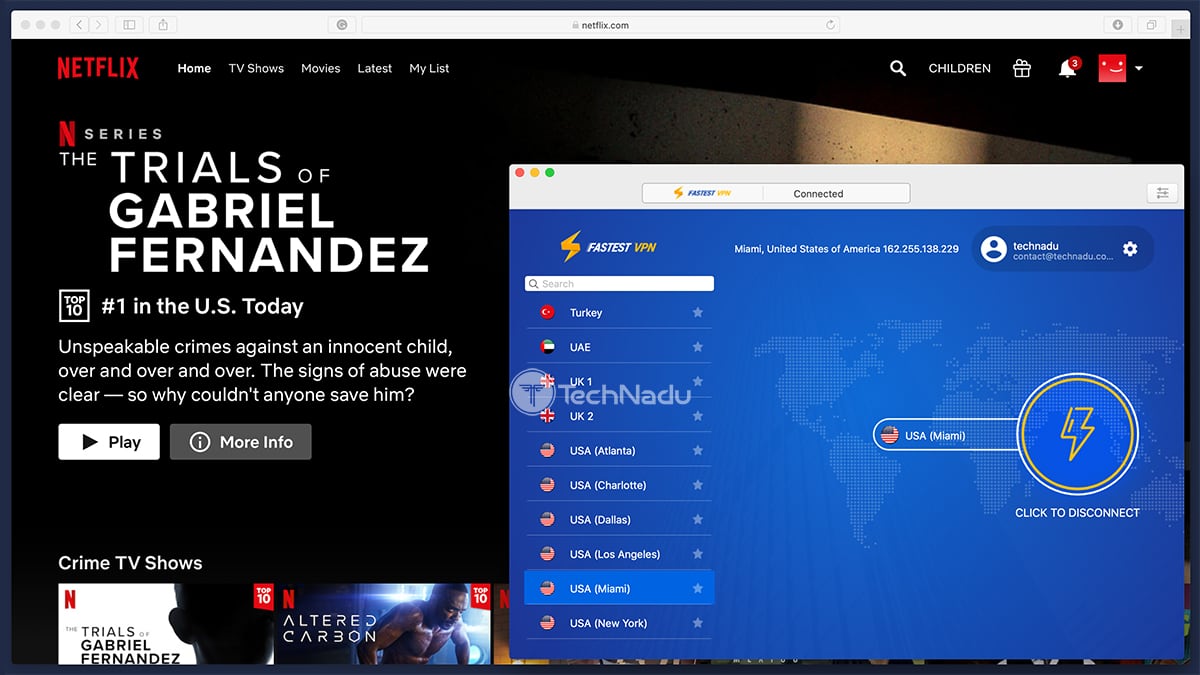The height and width of the screenshot is (675, 1200).
Task: Click FastestVPN title bar tab
Action: 702,193
